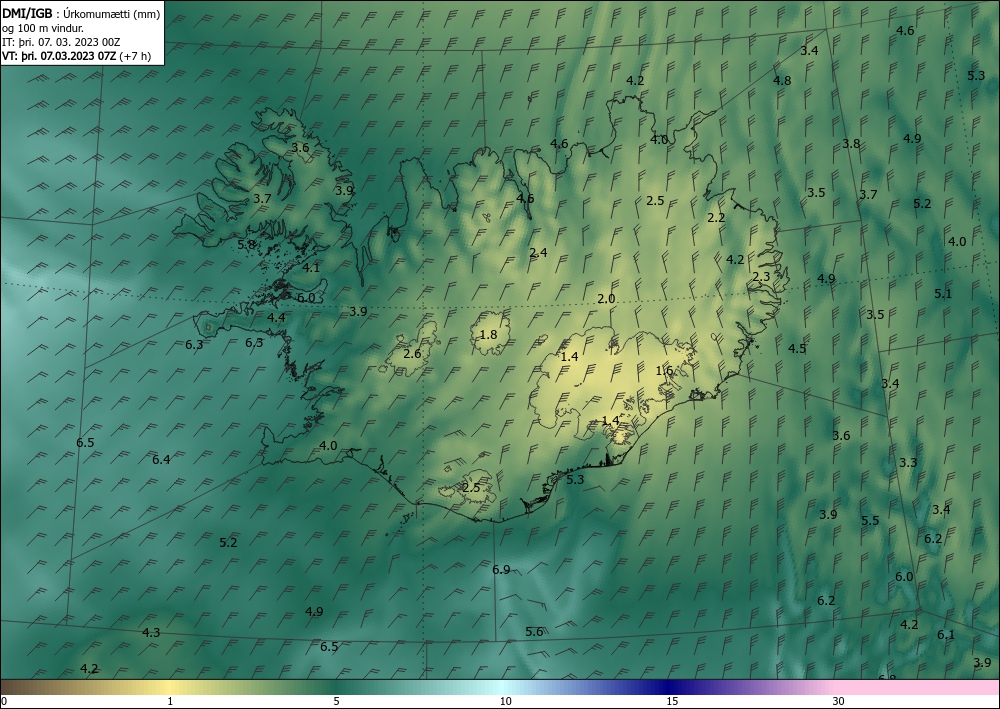Click the 5.6 value label on the map
This screenshot has width=1000, height=709.
pos(534,631)
